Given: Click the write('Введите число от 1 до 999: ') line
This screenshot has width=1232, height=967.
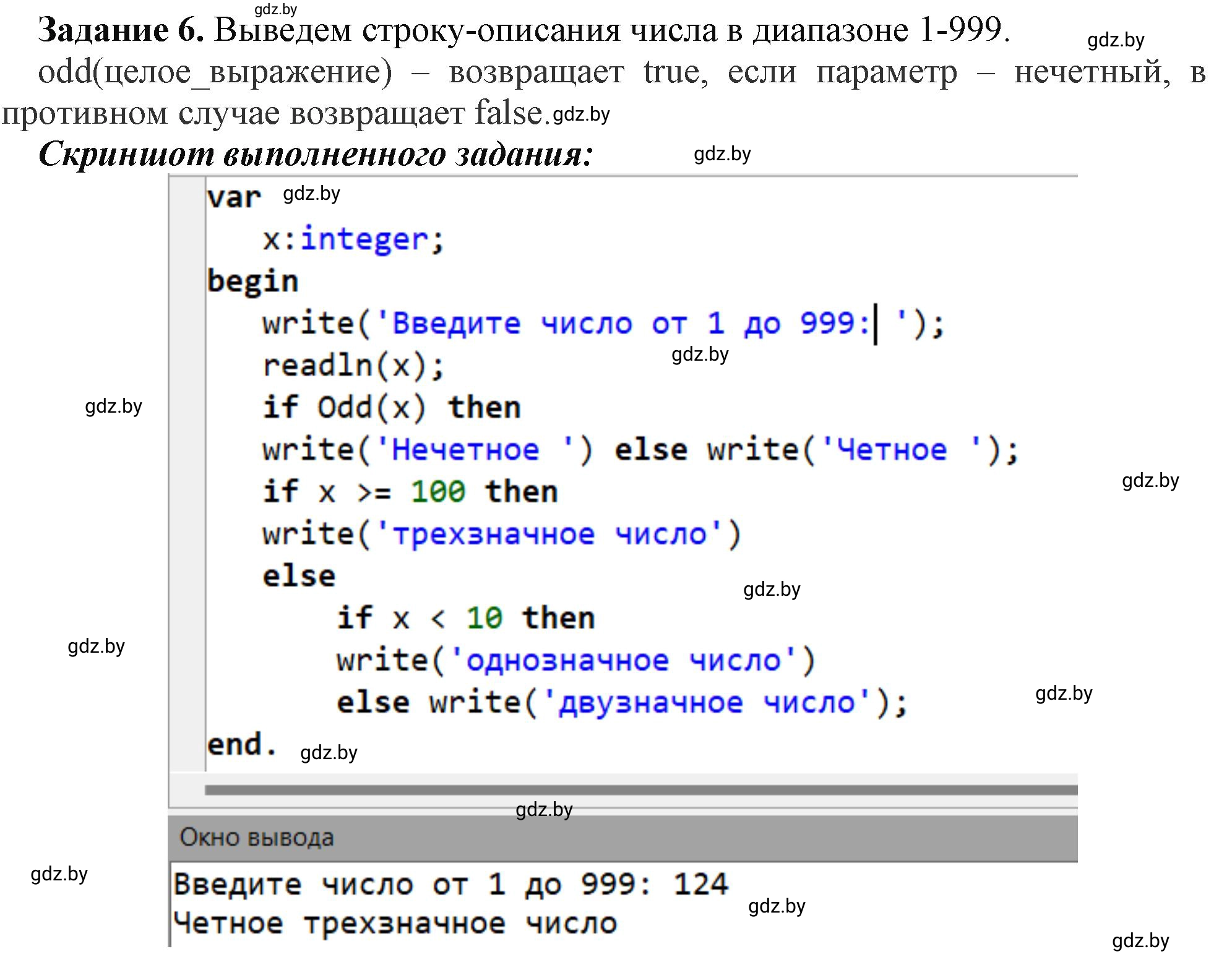Looking at the screenshot, I should pyautogui.click(x=603, y=324).
